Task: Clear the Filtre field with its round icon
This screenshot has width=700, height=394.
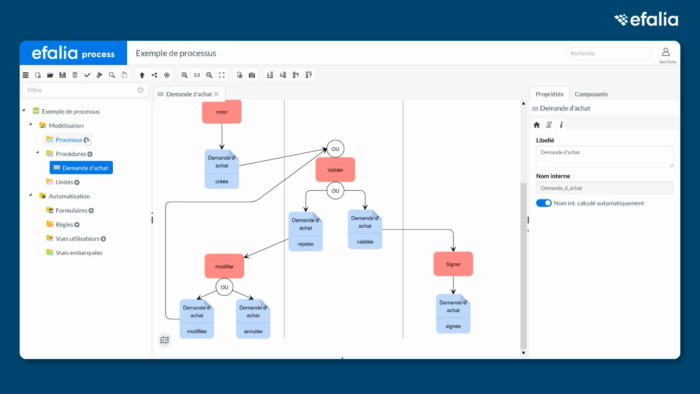Action: [141, 90]
